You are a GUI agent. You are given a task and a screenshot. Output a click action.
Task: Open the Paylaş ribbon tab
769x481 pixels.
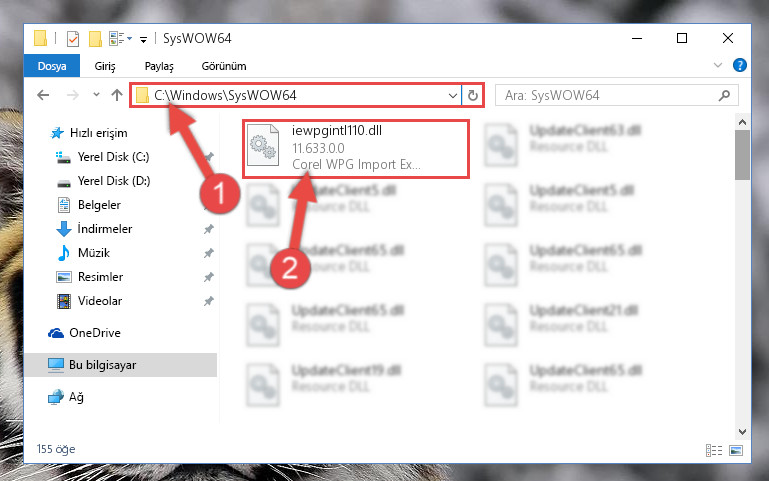coord(159,66)
